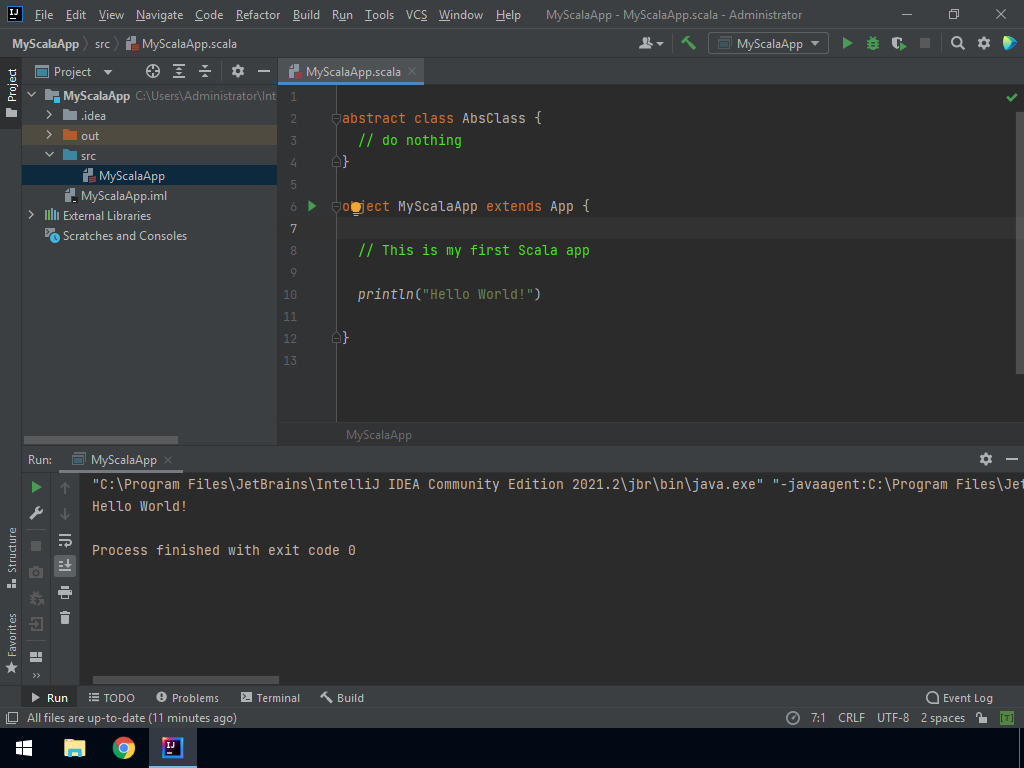The image size is (1024, 768).
Task: Click the Build Project hammer icon
Action: point(688,43)
